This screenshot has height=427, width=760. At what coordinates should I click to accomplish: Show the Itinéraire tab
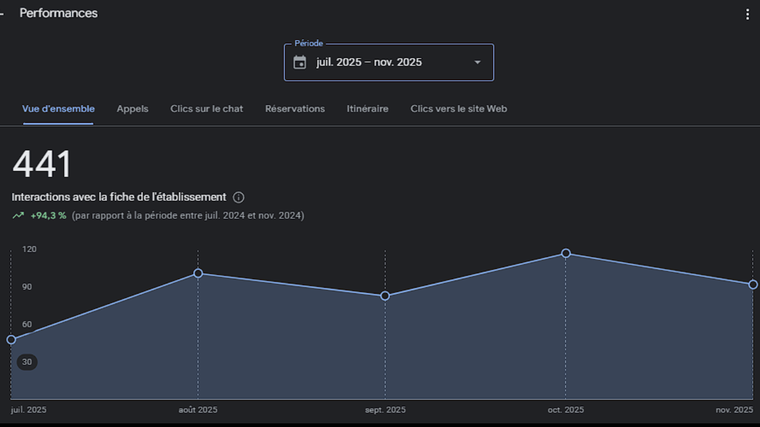coord(367,108)
